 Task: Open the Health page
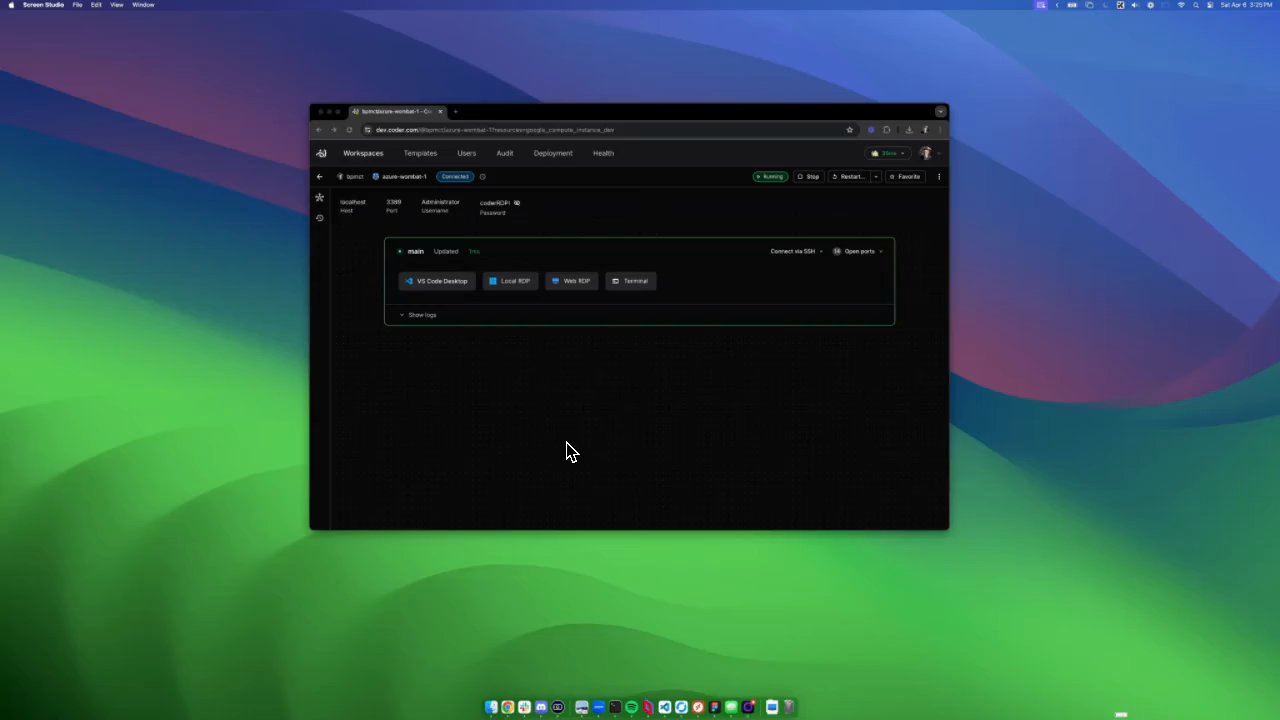click(603, 153)
